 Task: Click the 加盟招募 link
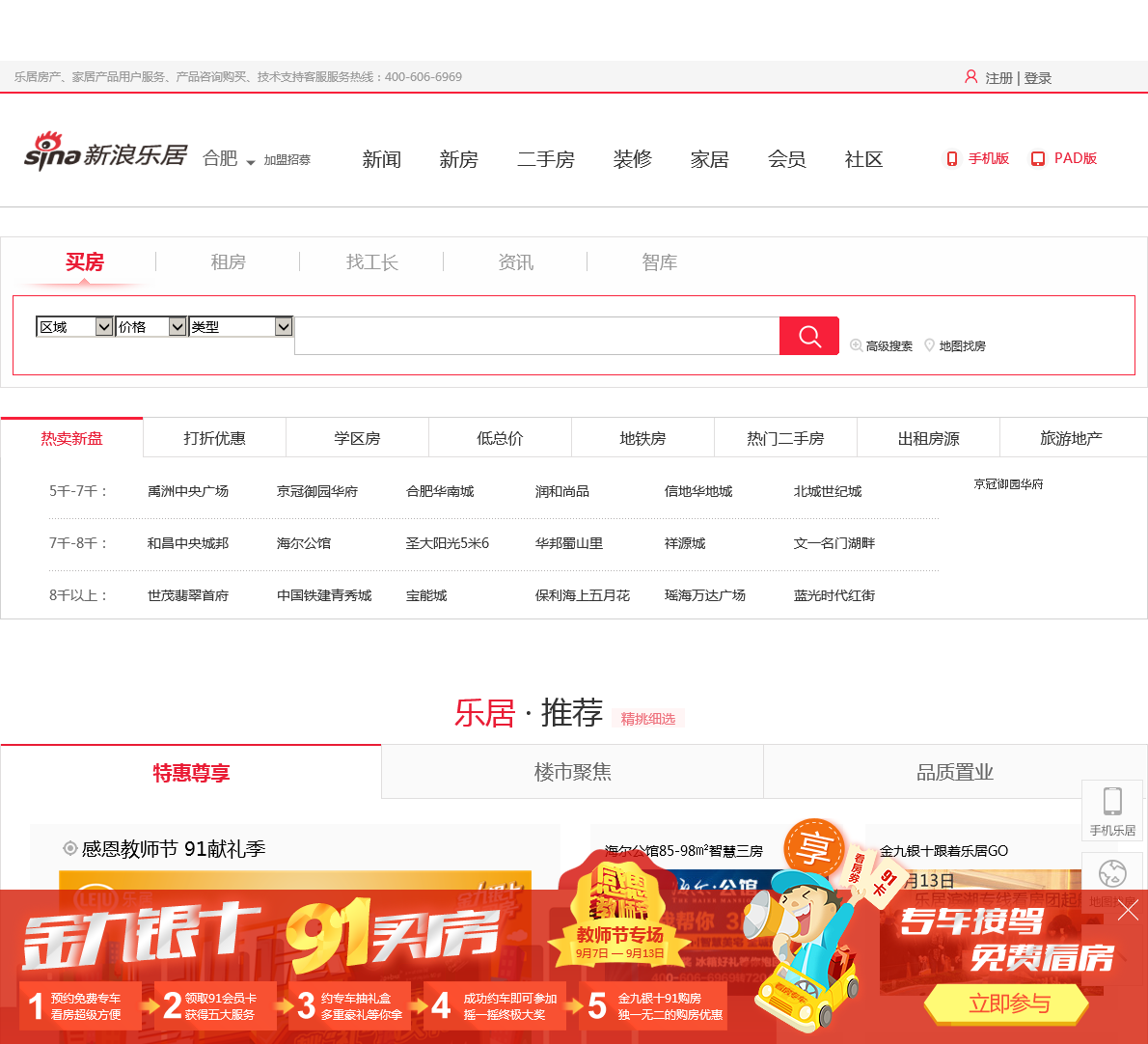point(287,159)
